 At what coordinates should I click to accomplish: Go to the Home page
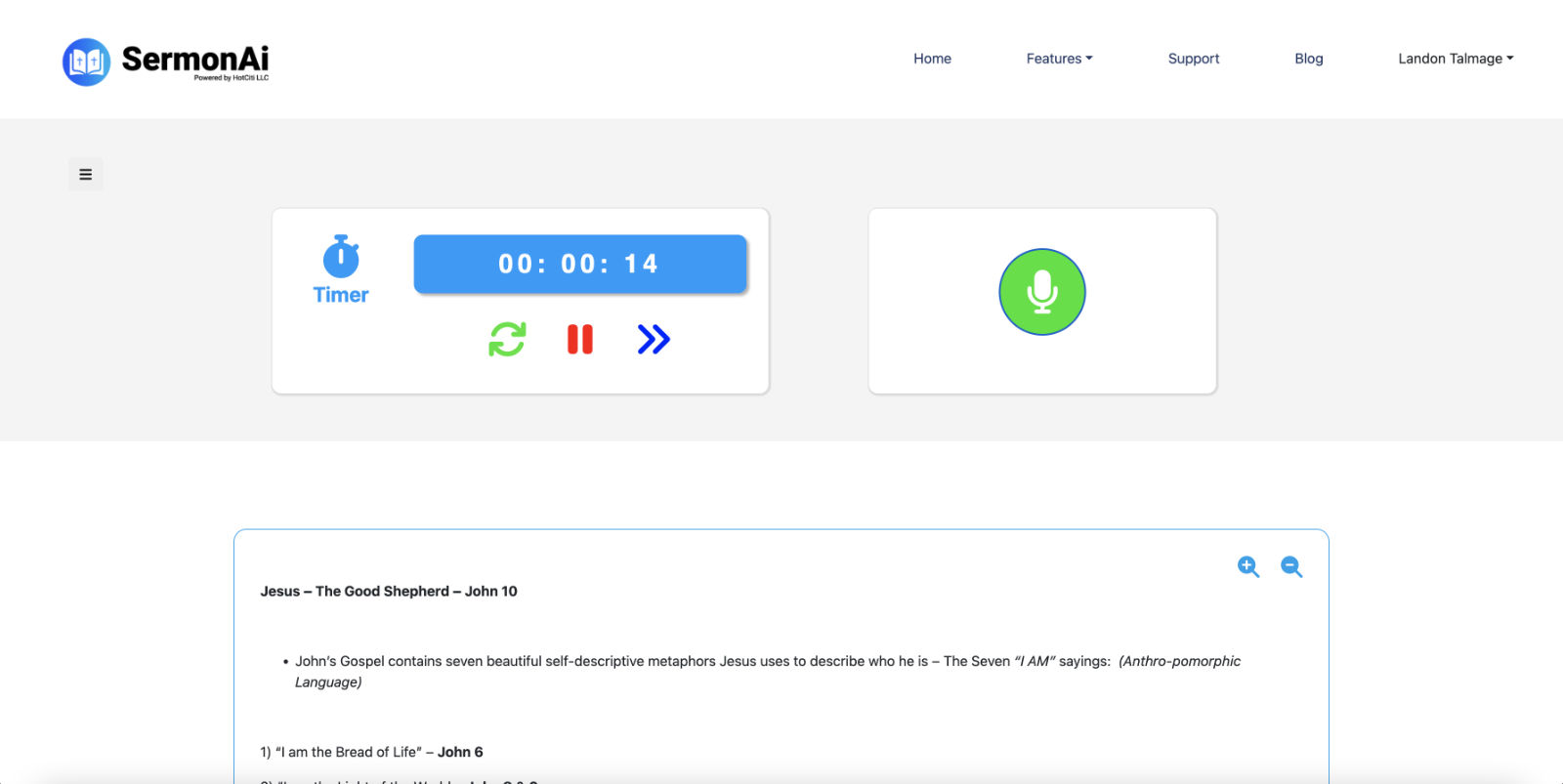(932, 59)
